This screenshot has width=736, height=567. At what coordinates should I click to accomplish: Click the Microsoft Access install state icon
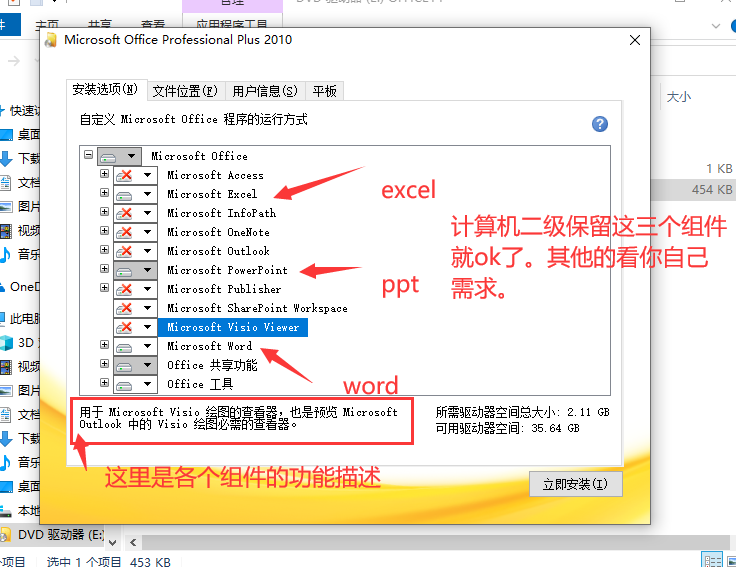point(124,176)
